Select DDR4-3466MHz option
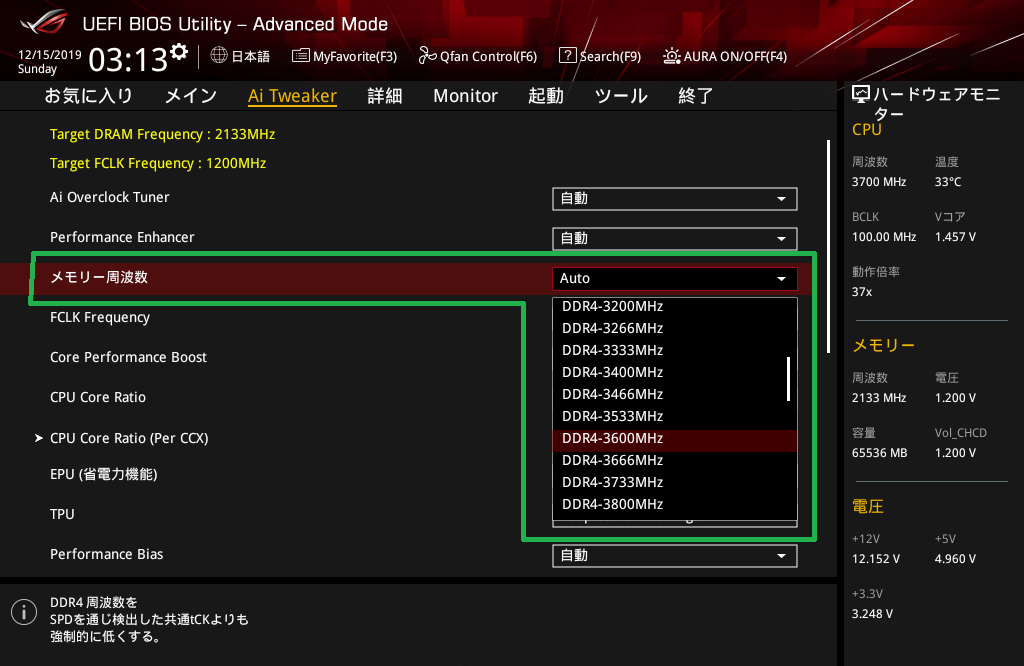This screenshot has height=666, width=1024. tap(675, 394)
